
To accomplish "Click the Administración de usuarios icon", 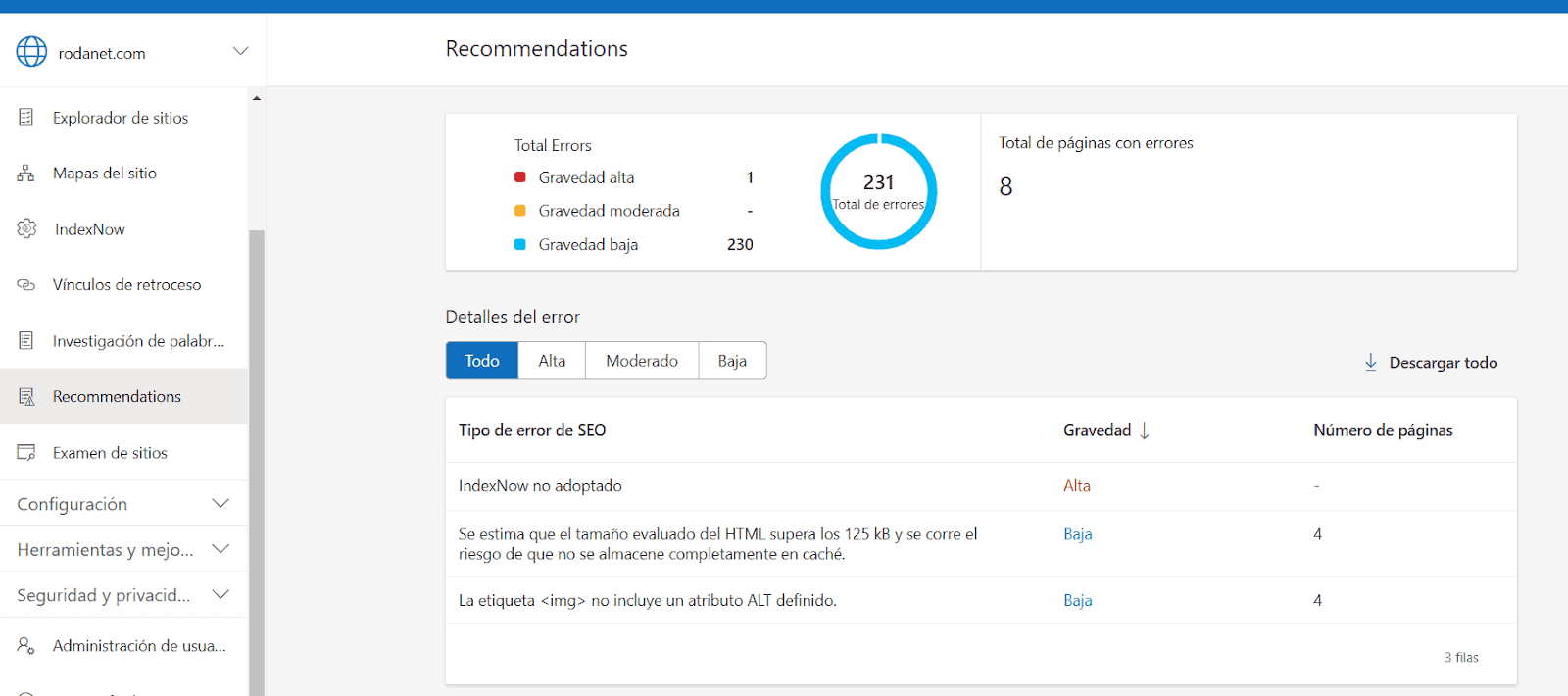I will pyautogui.click(x=26, y=645).
